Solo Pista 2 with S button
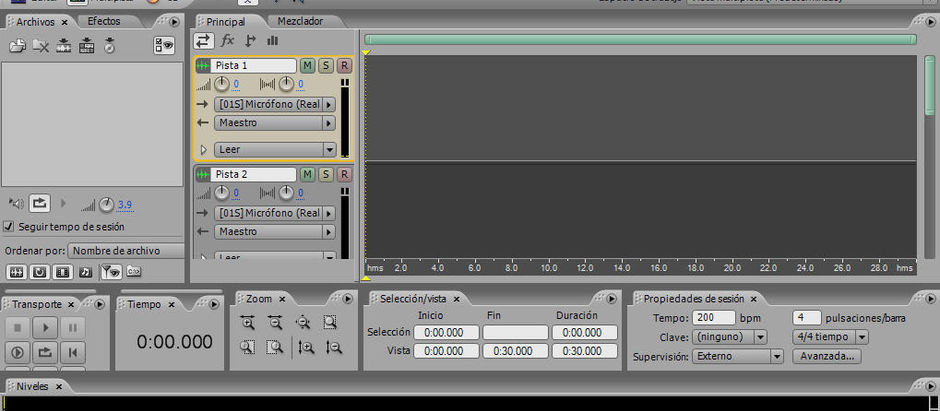940x411 pixels. tap(326, 174)
